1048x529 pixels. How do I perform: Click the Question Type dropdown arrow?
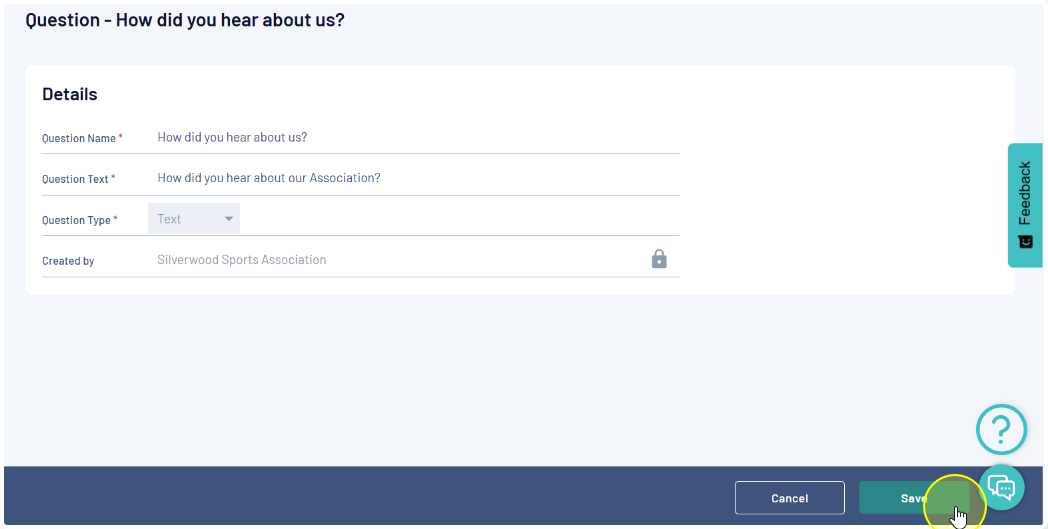[229, 219]
